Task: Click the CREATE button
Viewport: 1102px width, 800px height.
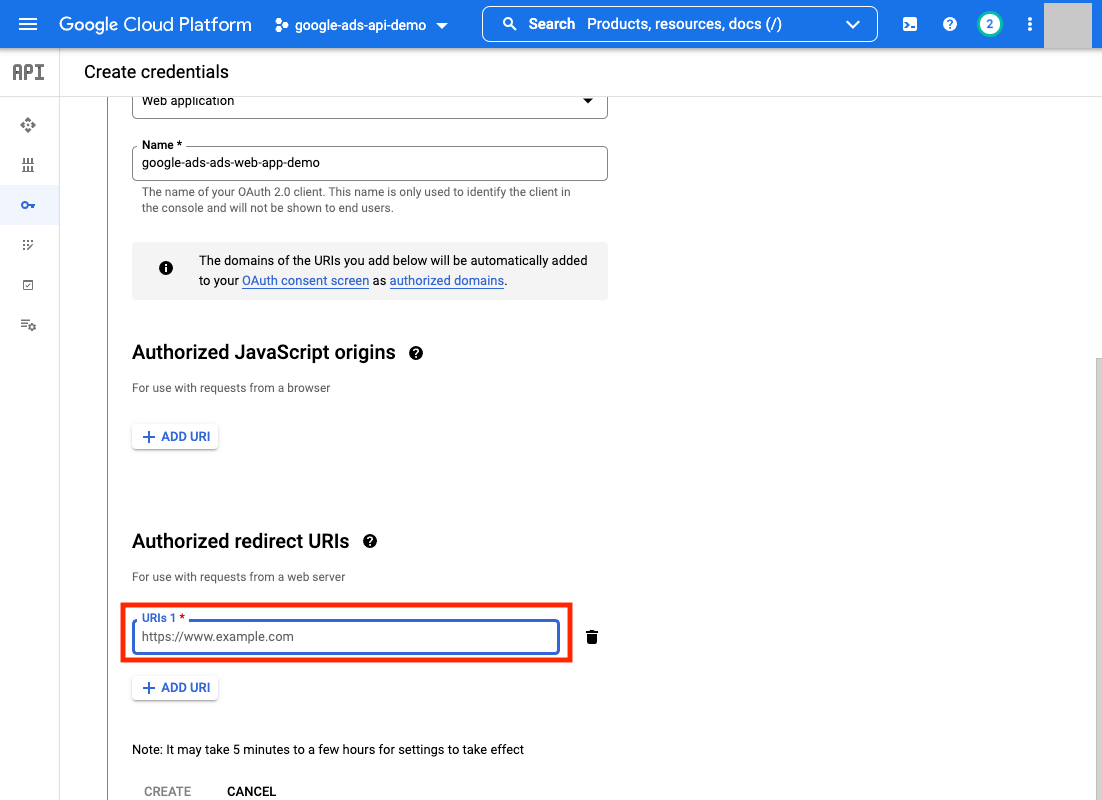Action: tap(167, 791)
